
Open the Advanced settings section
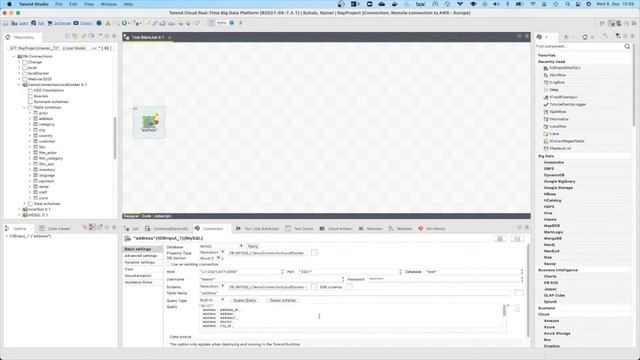coord(140,256)
